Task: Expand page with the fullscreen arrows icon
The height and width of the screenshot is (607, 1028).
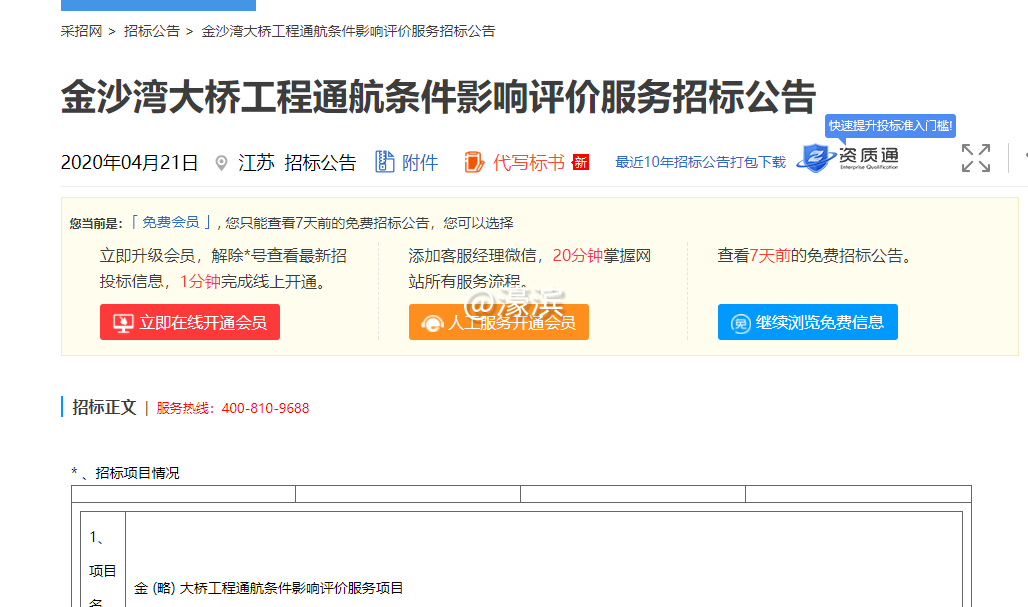Action: [x=975, y=158]
